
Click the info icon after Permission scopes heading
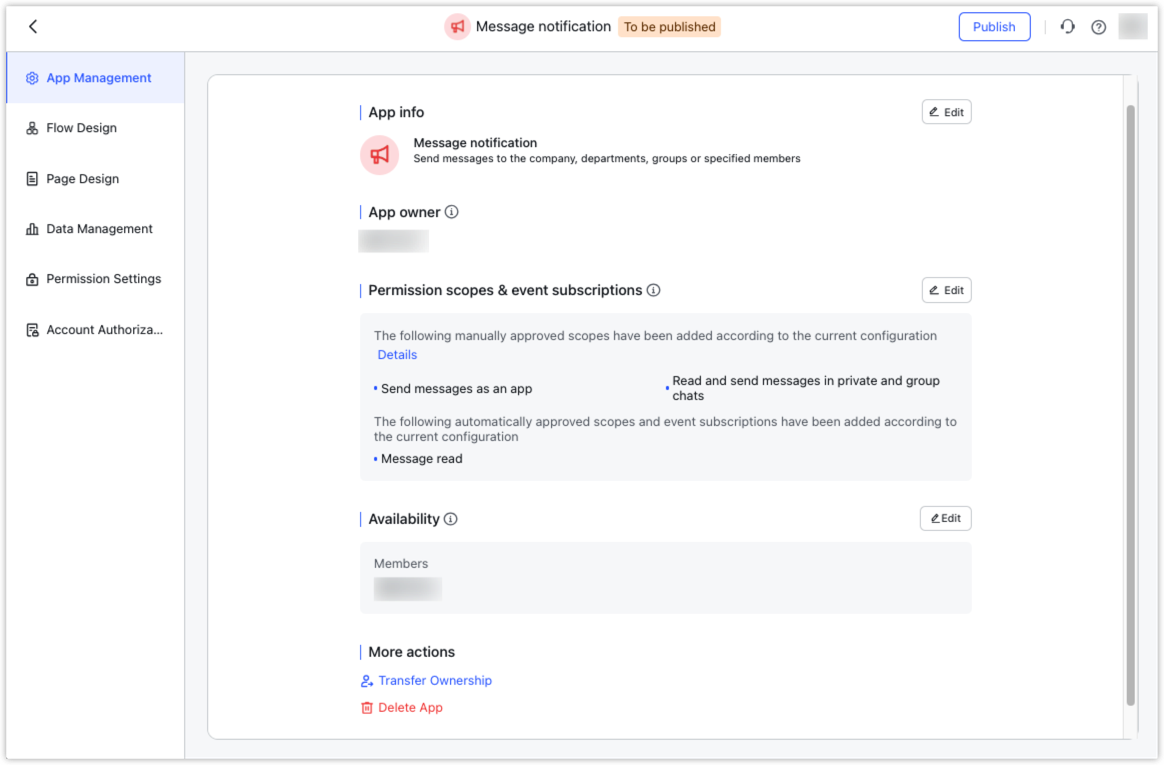click(653, 290)
